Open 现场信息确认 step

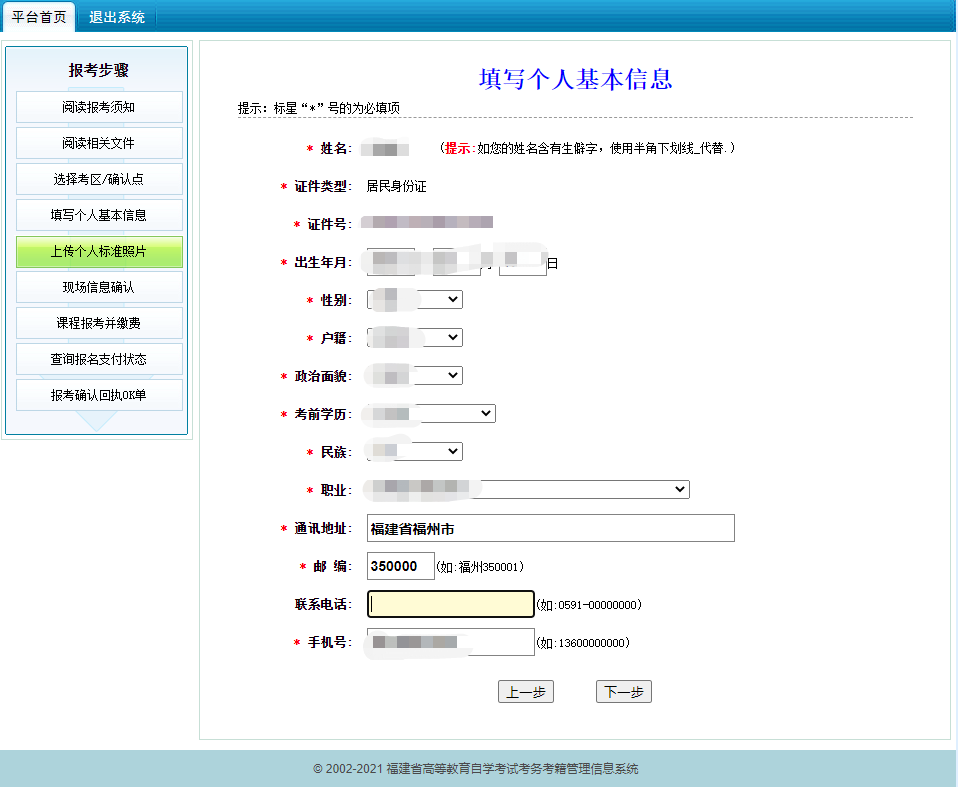point(99,287)
